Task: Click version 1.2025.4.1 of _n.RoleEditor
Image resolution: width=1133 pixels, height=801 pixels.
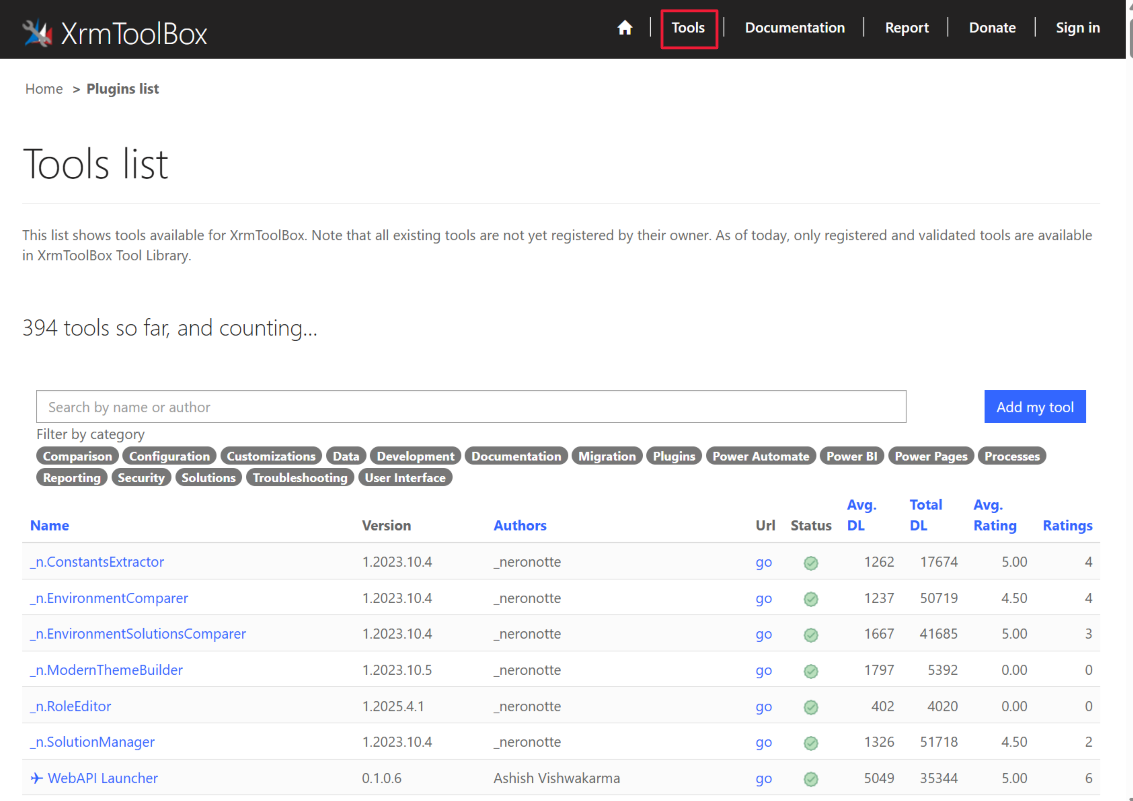Action: pos(393,706)
